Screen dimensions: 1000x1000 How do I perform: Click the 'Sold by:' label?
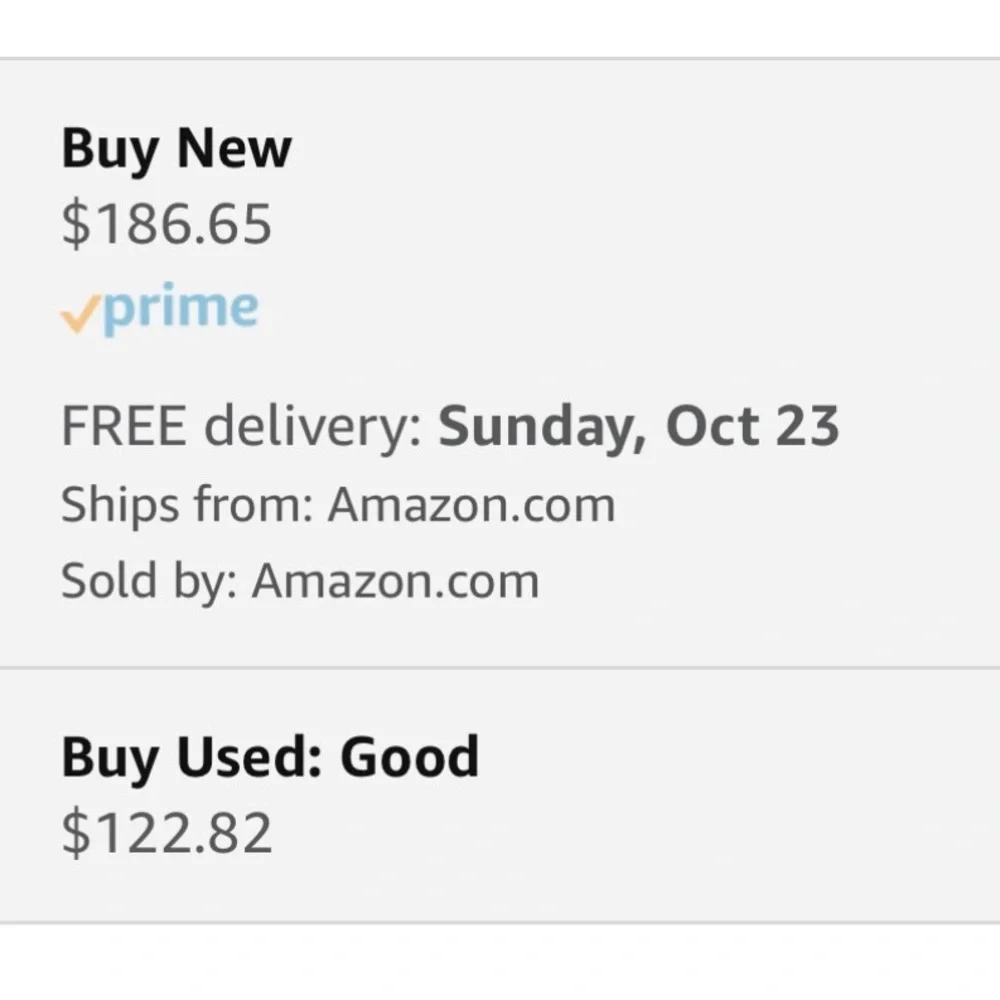[149, 581]
